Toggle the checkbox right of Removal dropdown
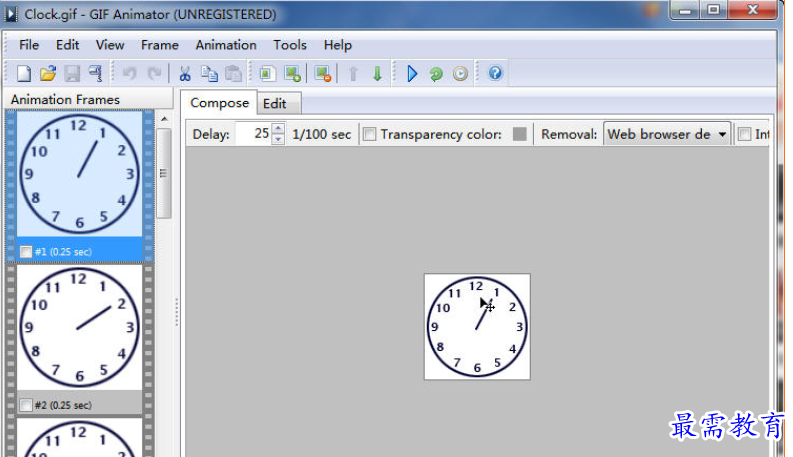The height and width of the screenshot is (457, 793). [744, 134]
